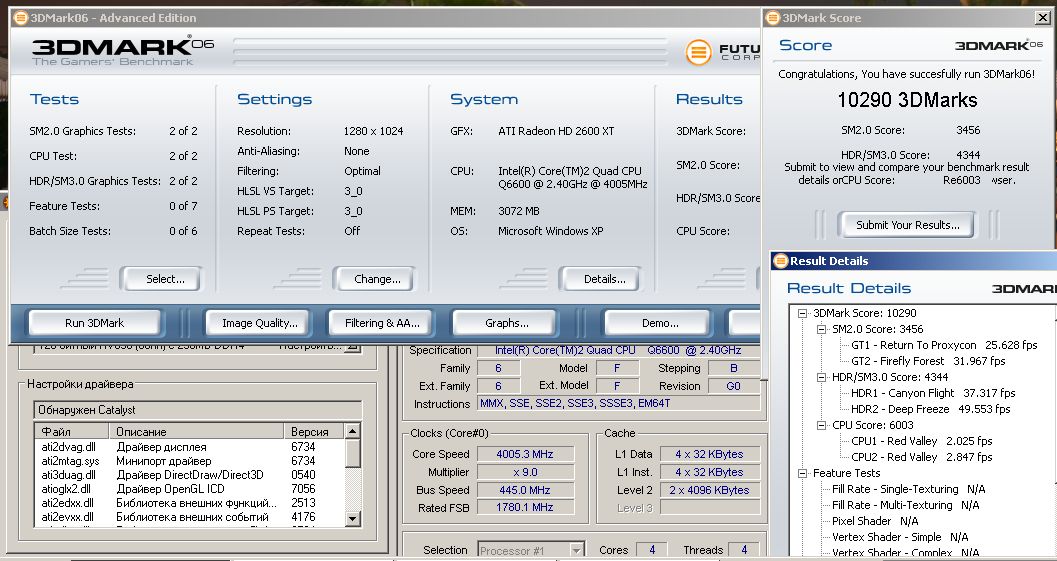The width and height of the screenshot is (1057, 561).
Task: Select ati2edxx.dll driver row
Action: 189,503
